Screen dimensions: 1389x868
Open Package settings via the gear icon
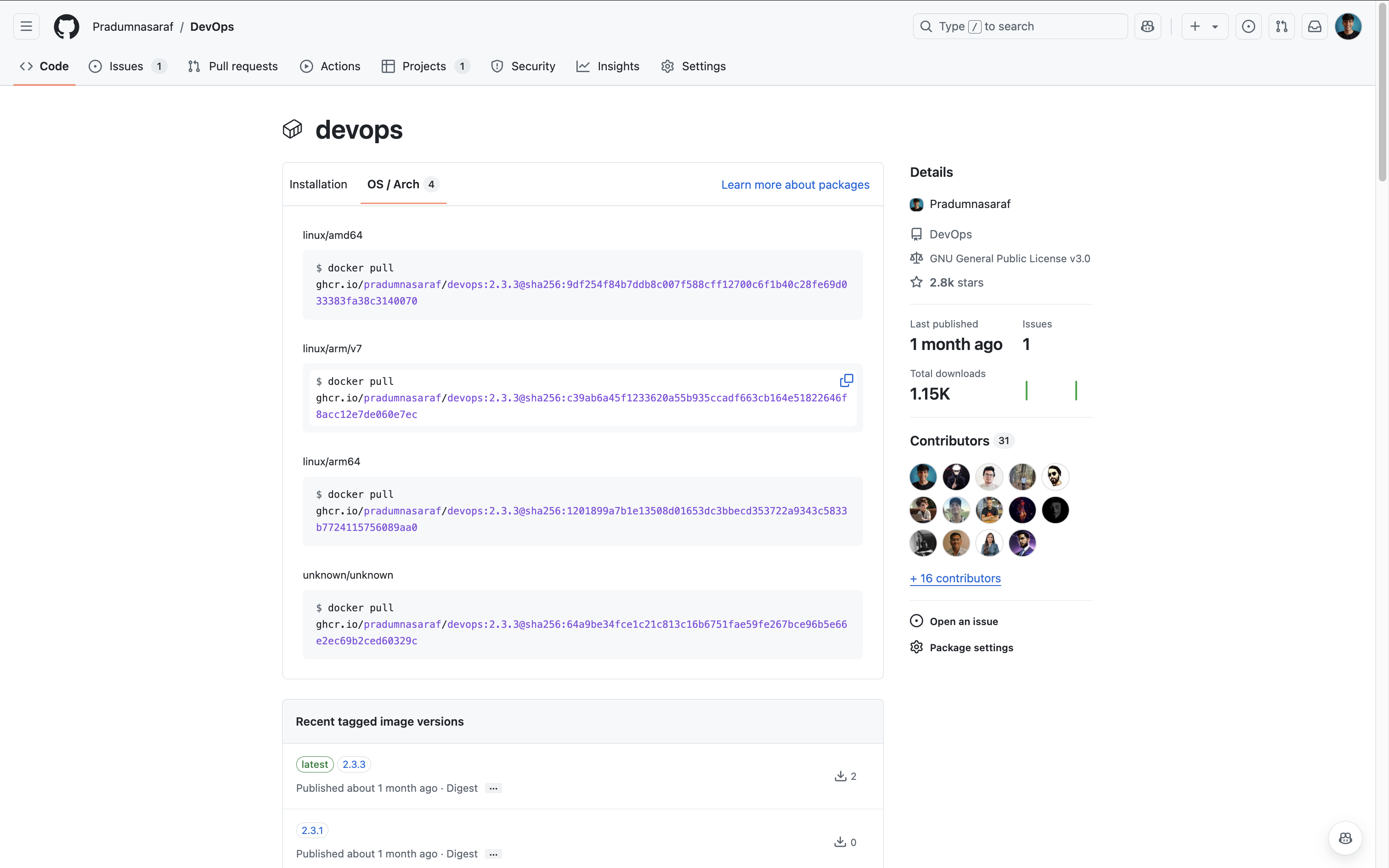(916, 647)
